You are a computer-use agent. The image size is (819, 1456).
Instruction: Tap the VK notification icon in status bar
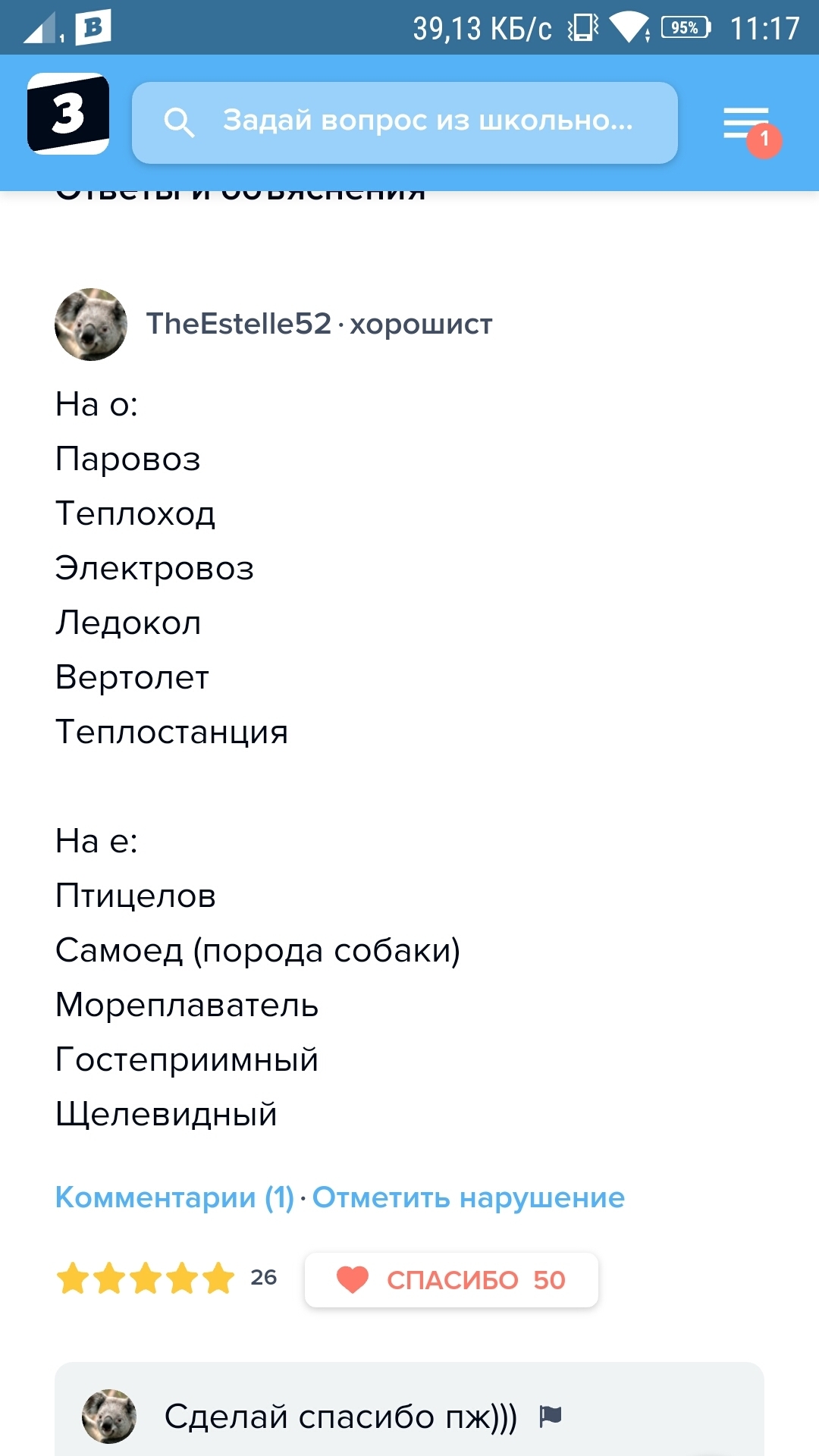[x=93, y=28]
